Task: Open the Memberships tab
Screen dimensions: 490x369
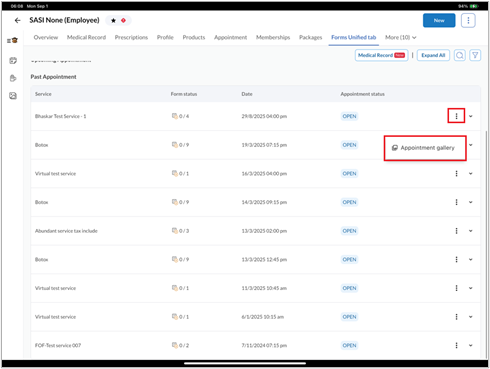Action: [273, 37]
